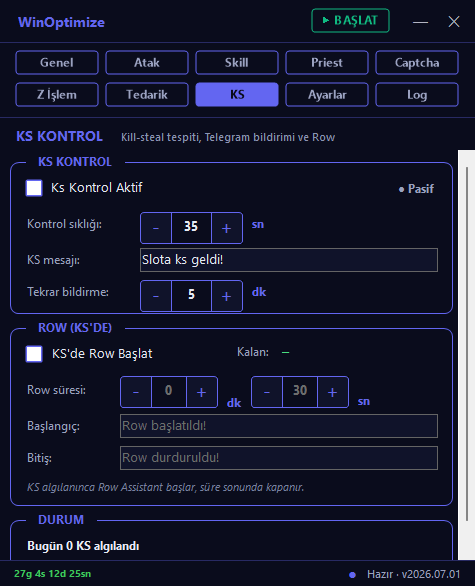Start the bot with BAŞLAT button
The height and width of the screenshot is (586, 475).
[x=350, y=21]
